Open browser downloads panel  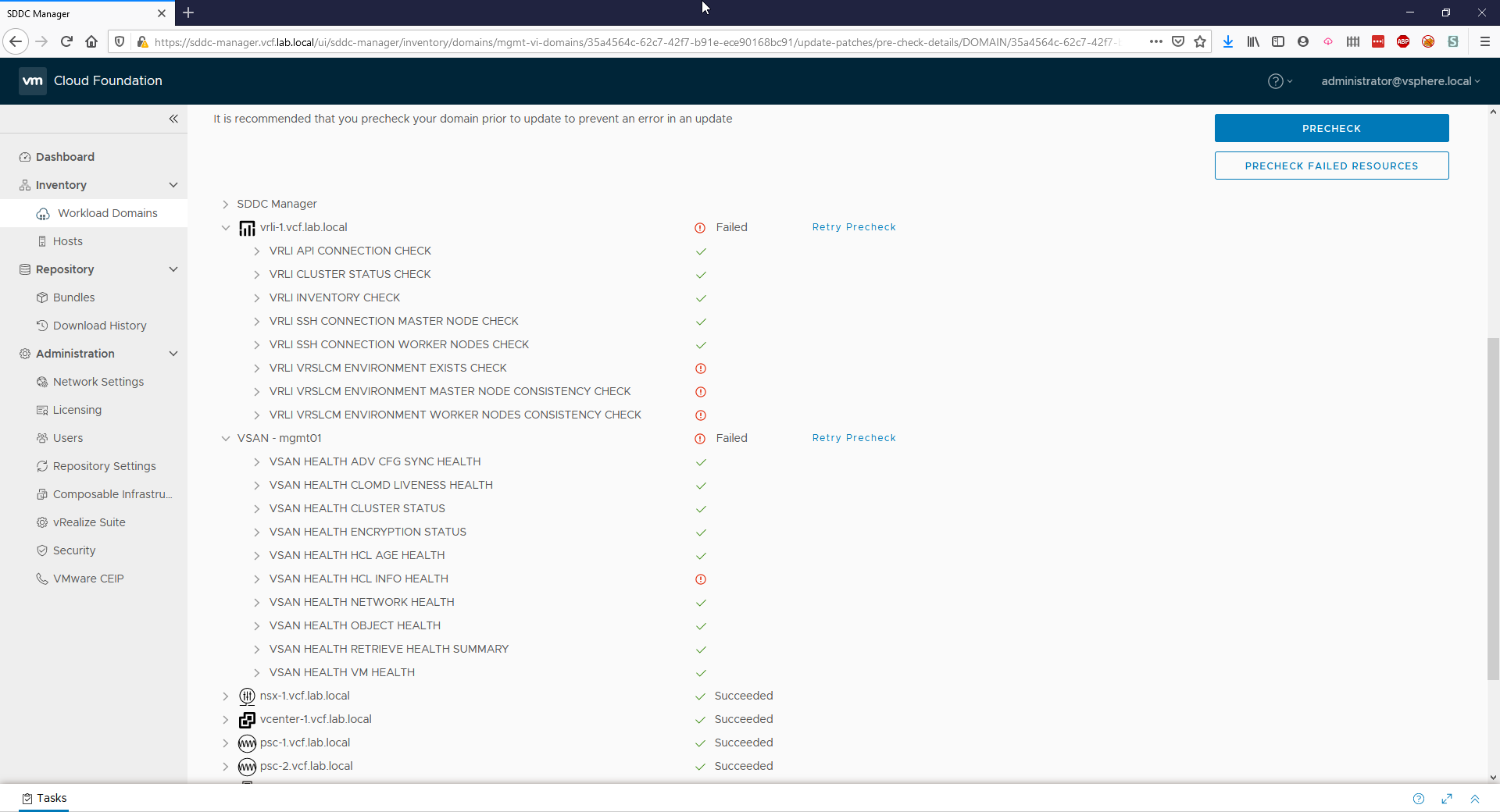1228,41
